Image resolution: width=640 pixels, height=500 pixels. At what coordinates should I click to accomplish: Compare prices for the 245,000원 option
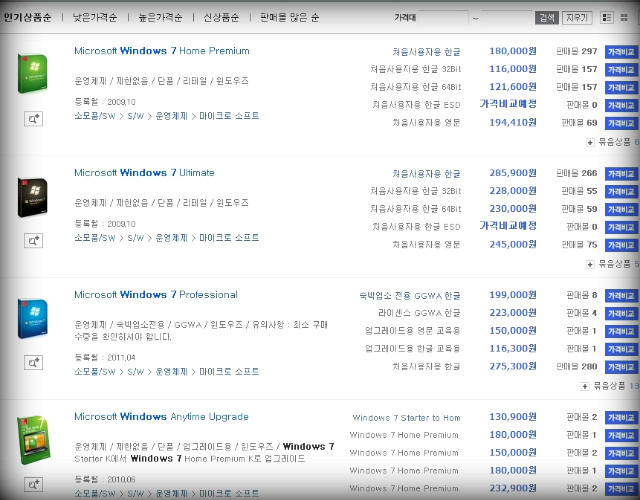[x=621, y=245]
